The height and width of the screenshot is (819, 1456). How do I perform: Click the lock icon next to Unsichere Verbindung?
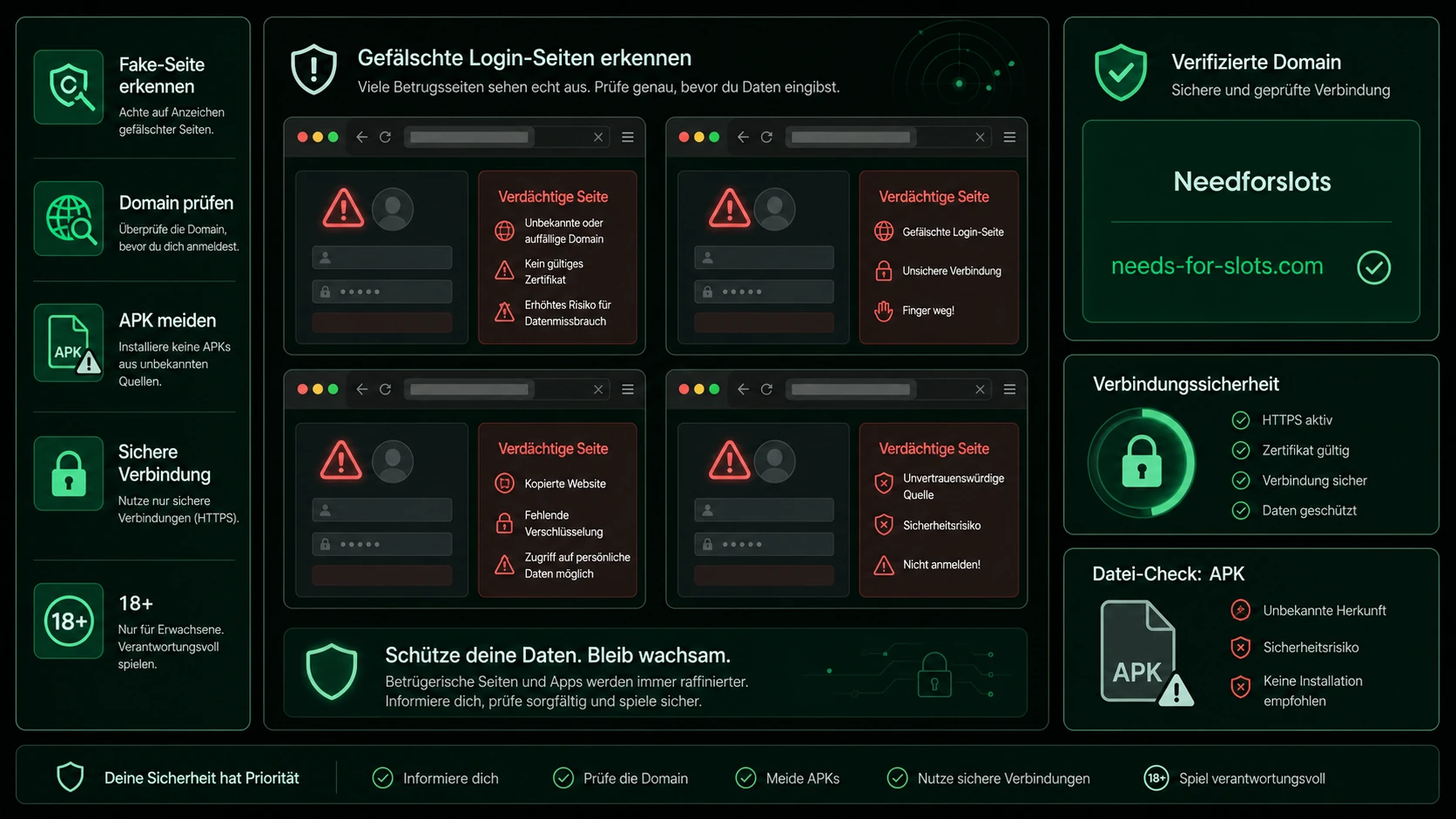point(884,271)
